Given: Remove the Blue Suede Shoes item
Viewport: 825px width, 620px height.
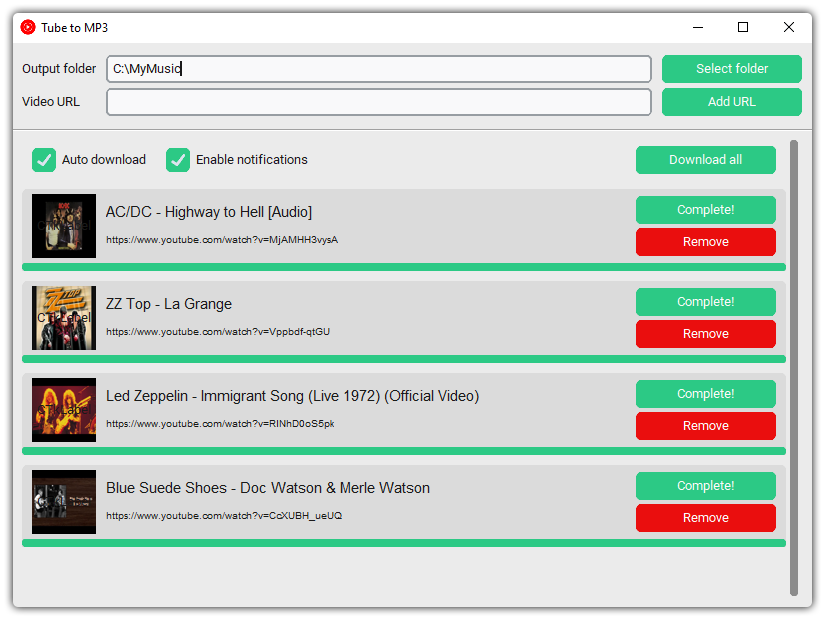Looking at the screenshot, I should [x=706, y=518].
